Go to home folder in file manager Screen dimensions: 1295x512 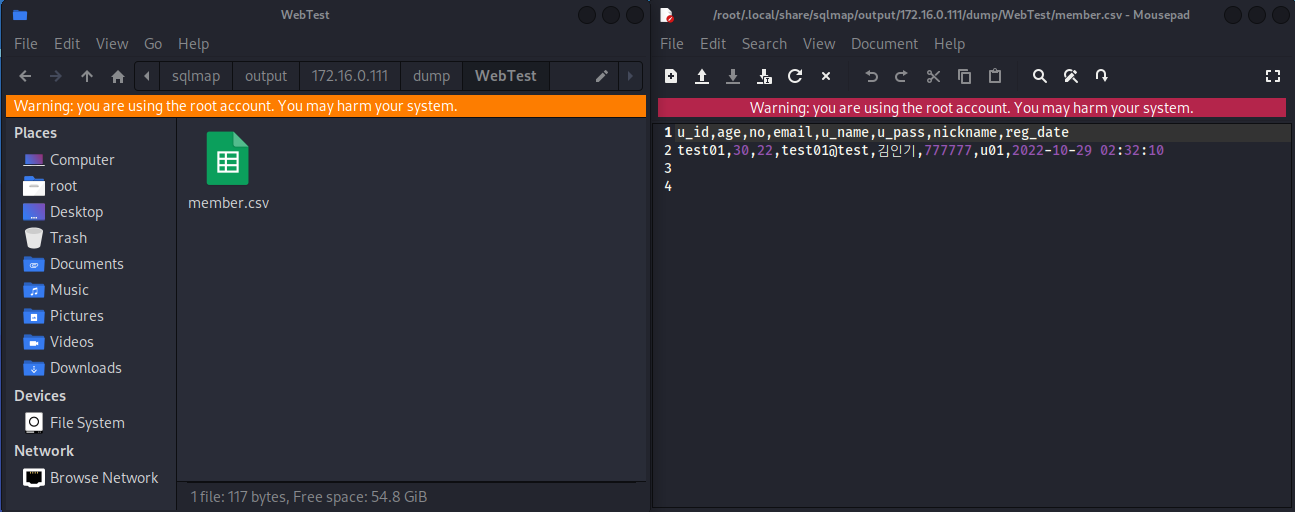tap(118, 76)
